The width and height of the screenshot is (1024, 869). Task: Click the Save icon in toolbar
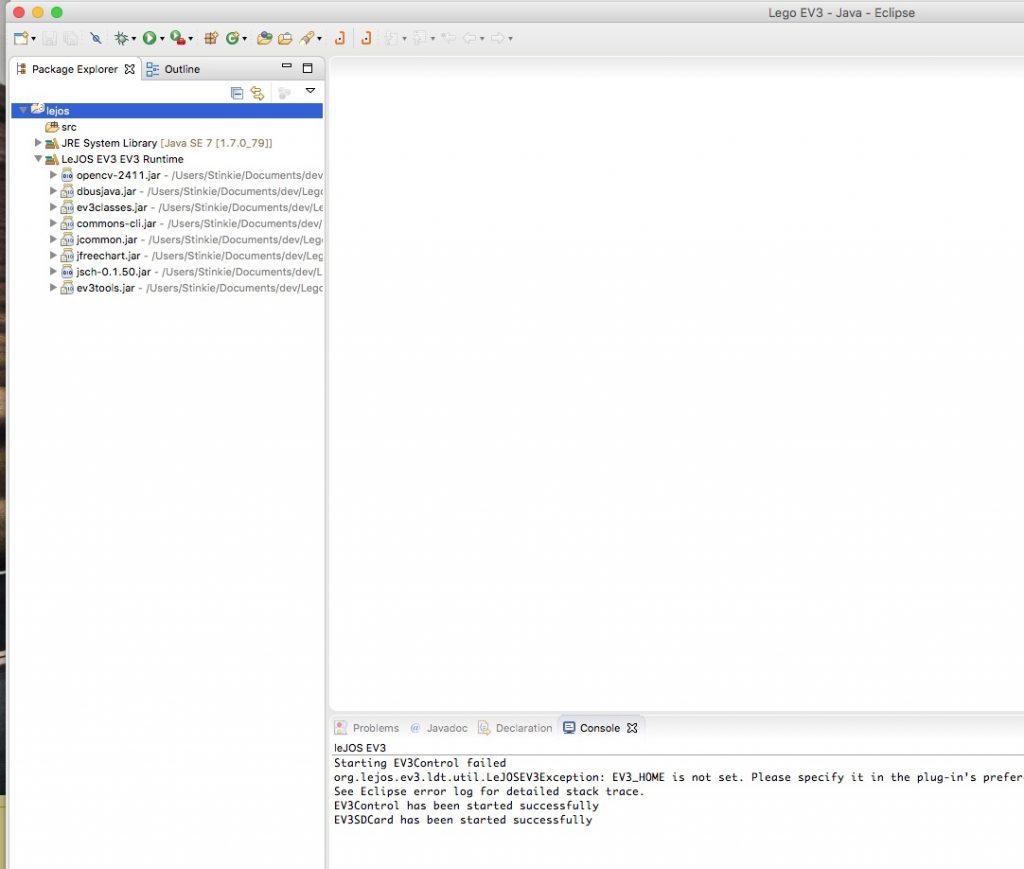[x=50, y=39]
